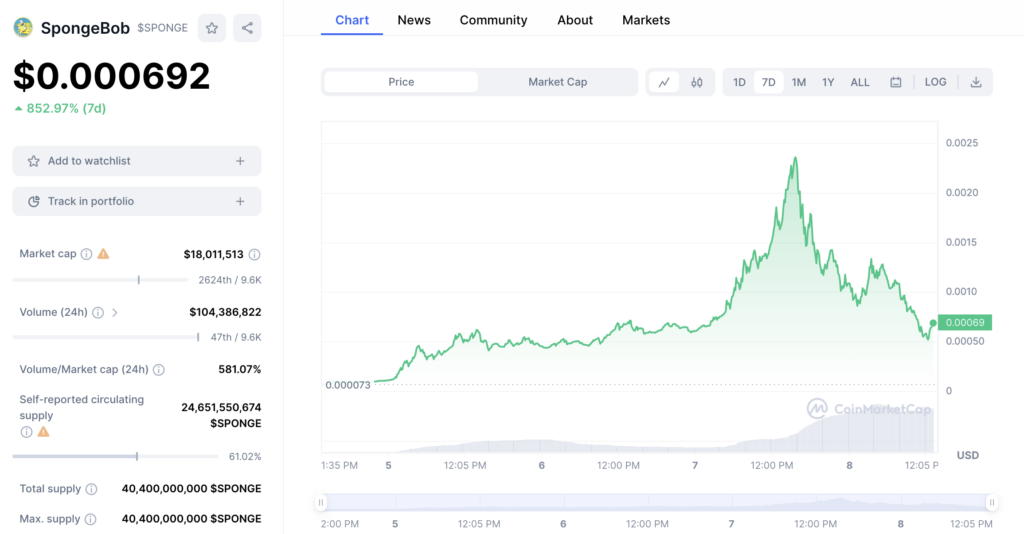Enable LOG scale on chart
This screenshot has width=1024, height=534.
point(936,82)
